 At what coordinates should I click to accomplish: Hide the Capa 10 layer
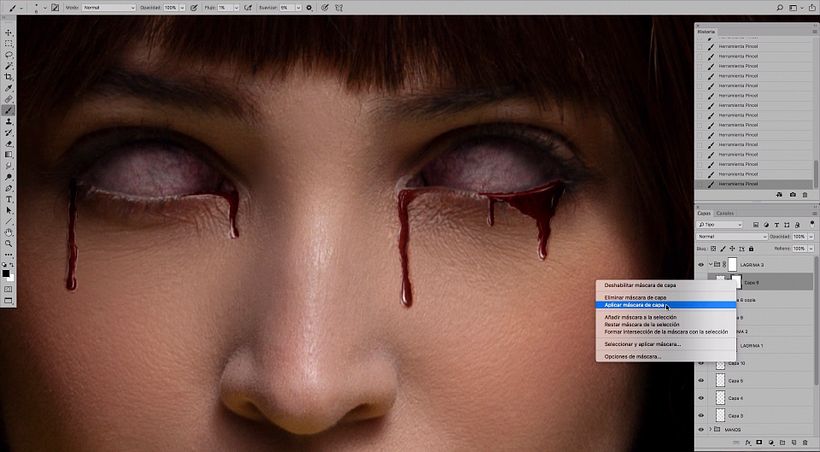pyautogui.click(x=701, y=363)
